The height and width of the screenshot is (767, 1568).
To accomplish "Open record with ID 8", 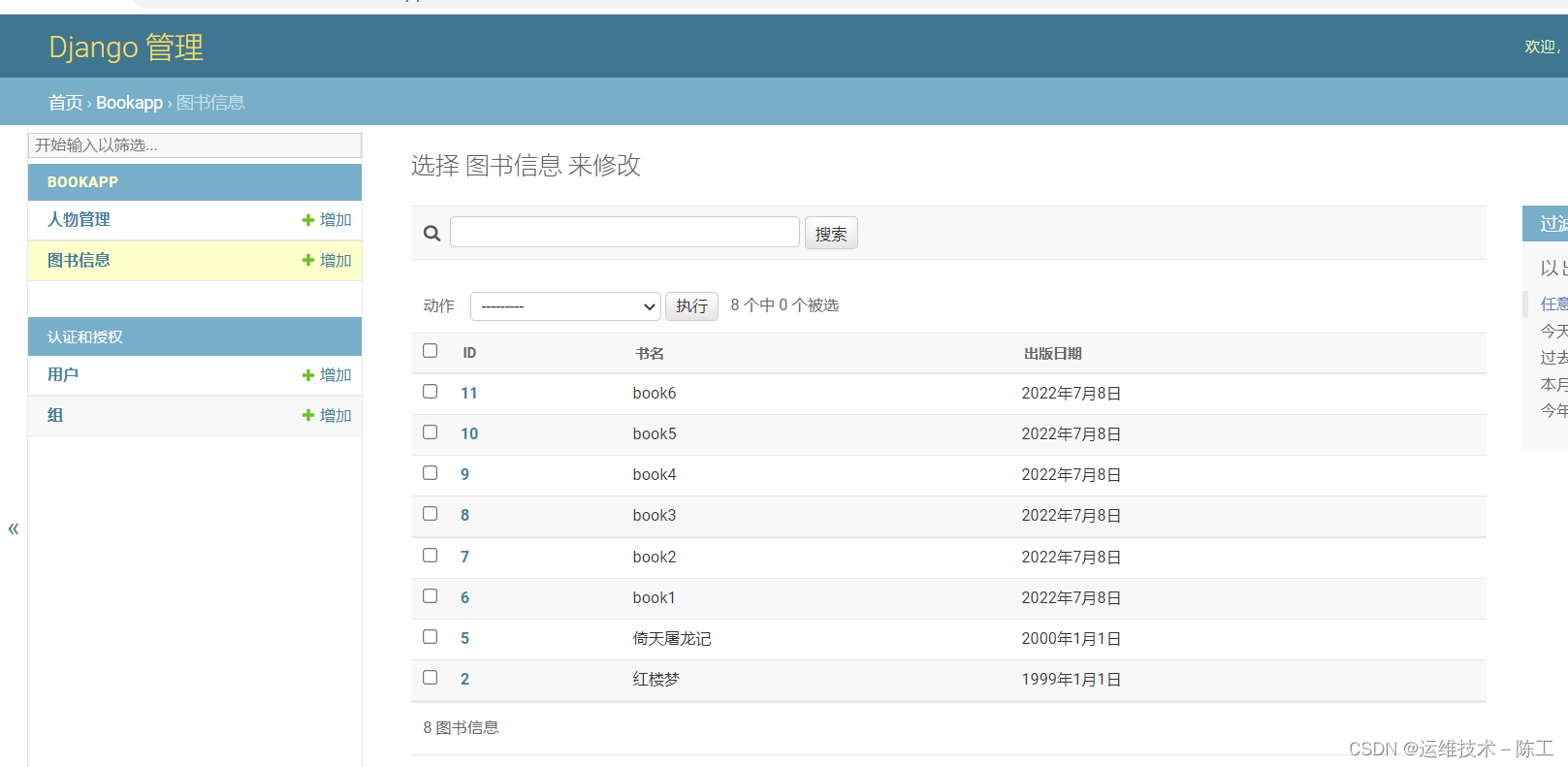I will 464,516.
